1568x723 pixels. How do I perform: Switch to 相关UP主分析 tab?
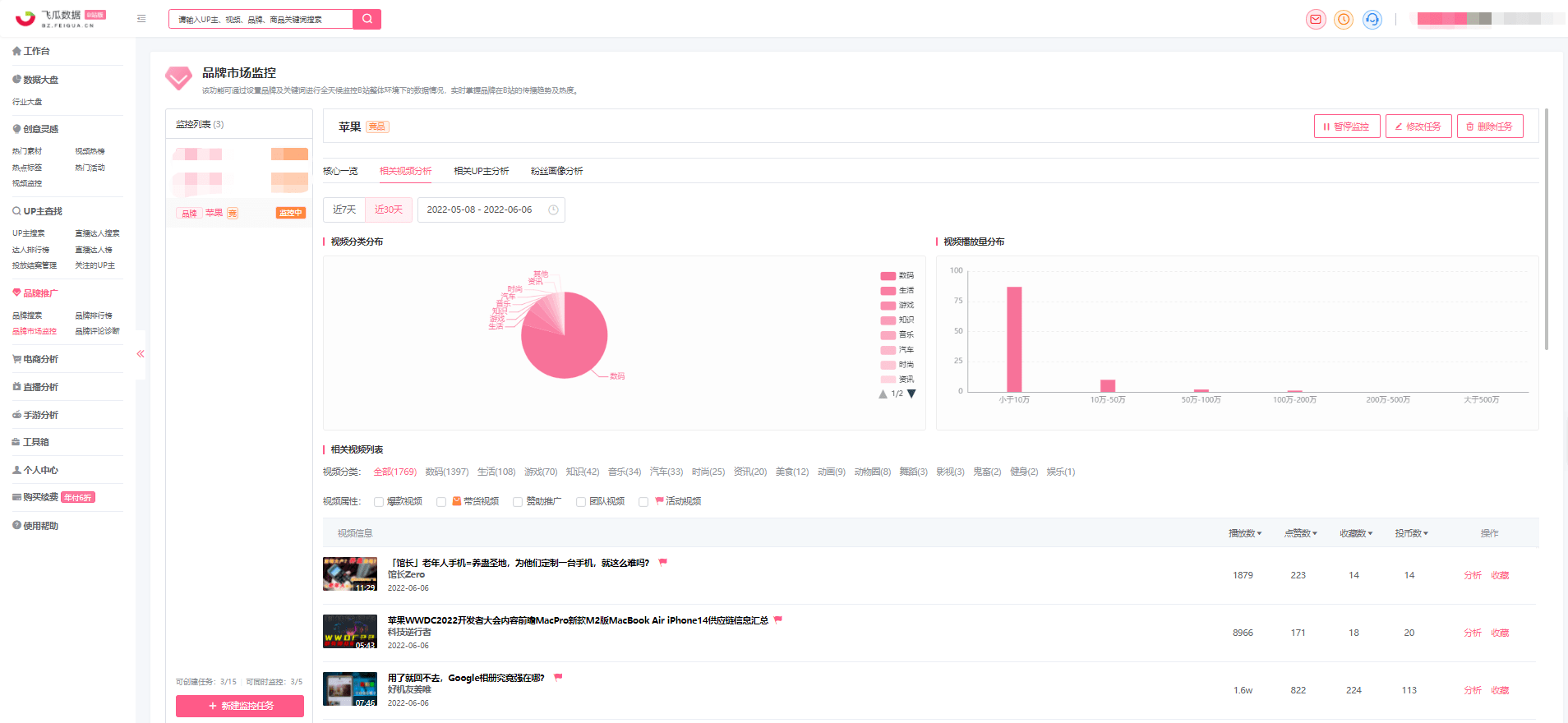point(481,171)
